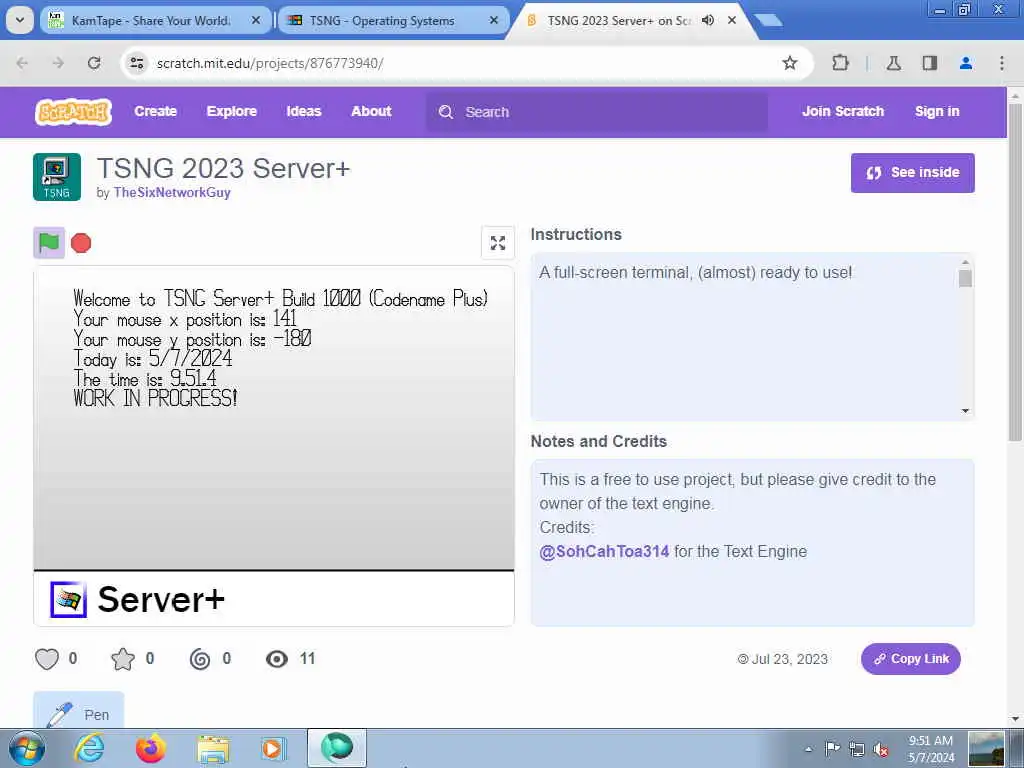1024x768 pixels.
Task: Launch Internet Explorer from taskbar
Action: 89,748
